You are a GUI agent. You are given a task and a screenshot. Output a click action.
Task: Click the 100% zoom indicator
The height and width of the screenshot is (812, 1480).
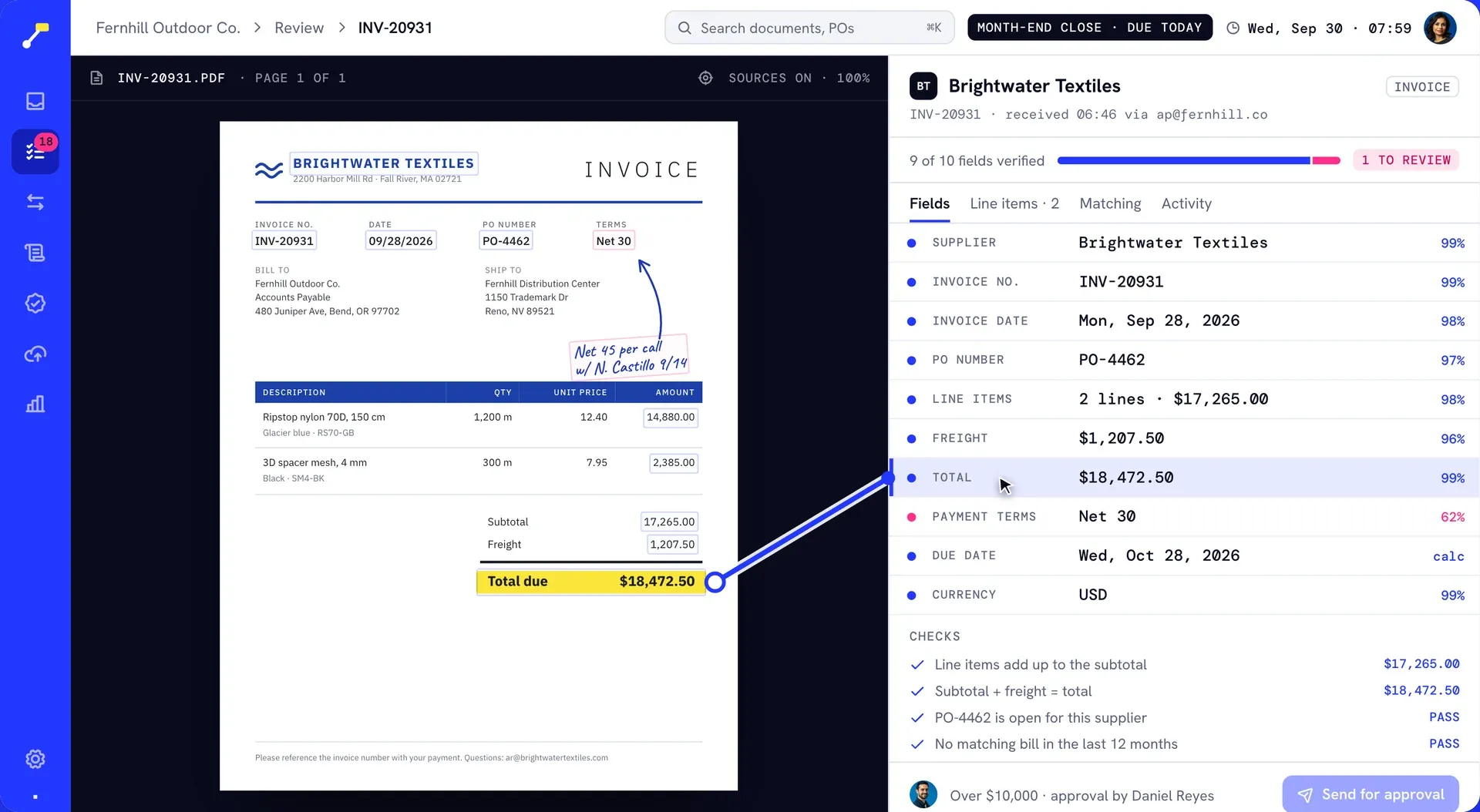pos(853,78)
